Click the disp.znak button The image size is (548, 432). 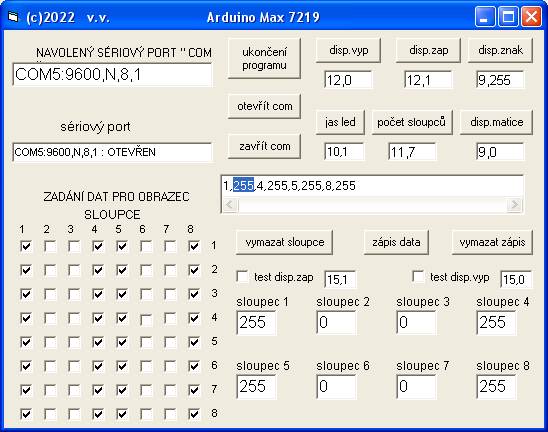[x=500, y=50]
